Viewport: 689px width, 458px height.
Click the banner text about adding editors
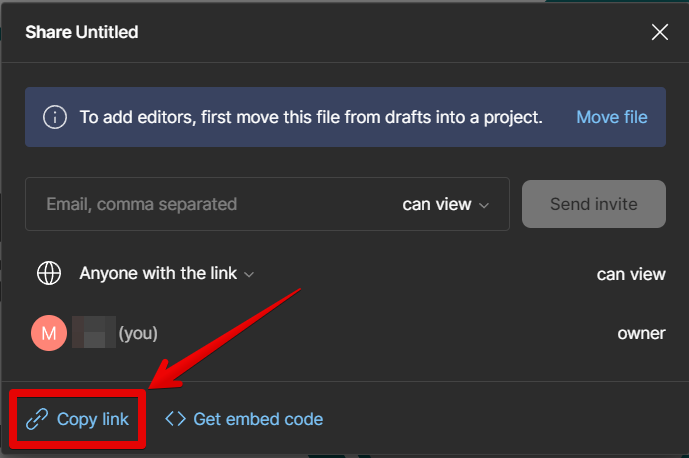(311, 117)
